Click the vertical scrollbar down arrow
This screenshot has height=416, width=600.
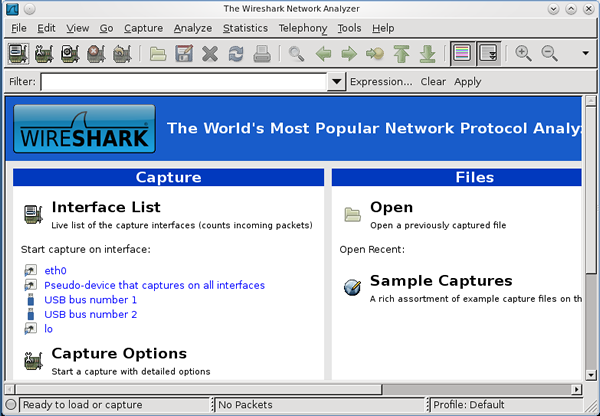pyautogui.click(x=591, y=375)
